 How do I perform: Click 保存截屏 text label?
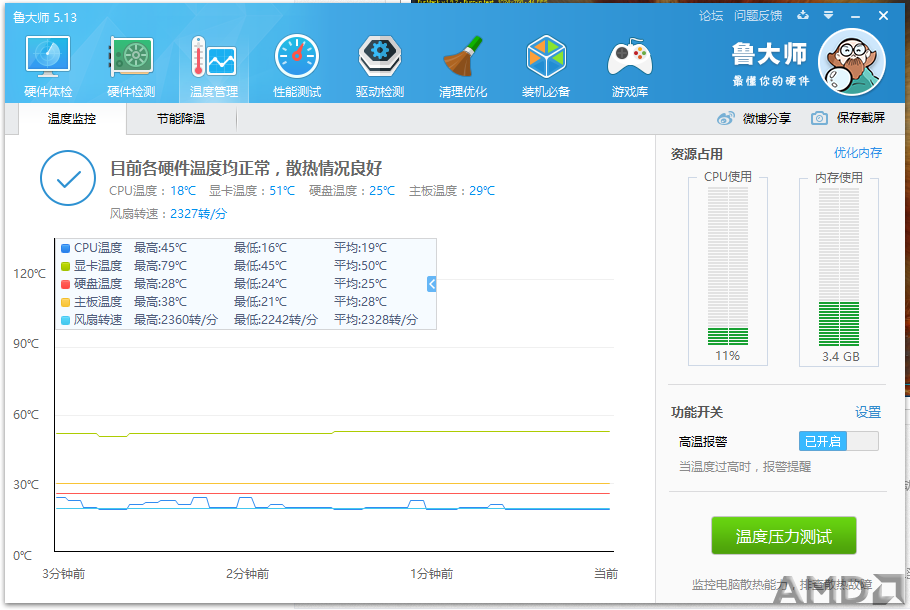point(861,118)
